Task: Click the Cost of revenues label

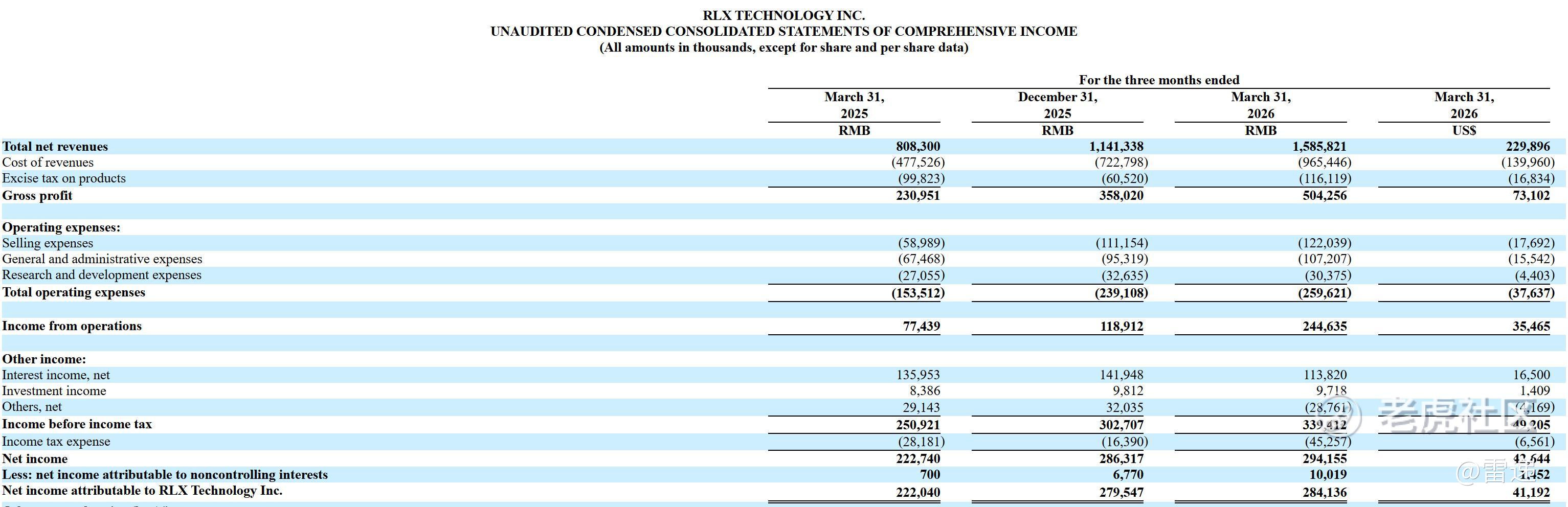Action: click(x=48, y=163)
